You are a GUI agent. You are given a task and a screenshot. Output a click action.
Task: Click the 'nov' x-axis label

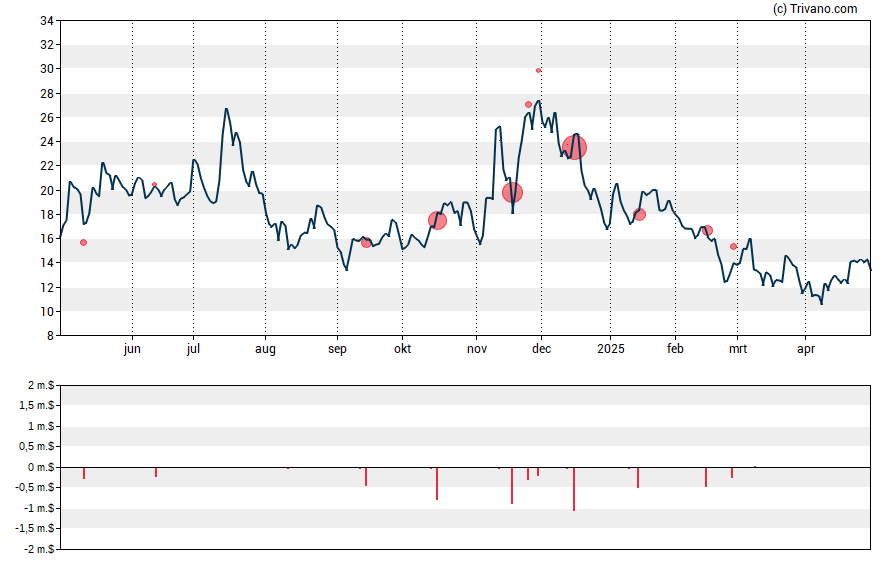tap(477, 349)
